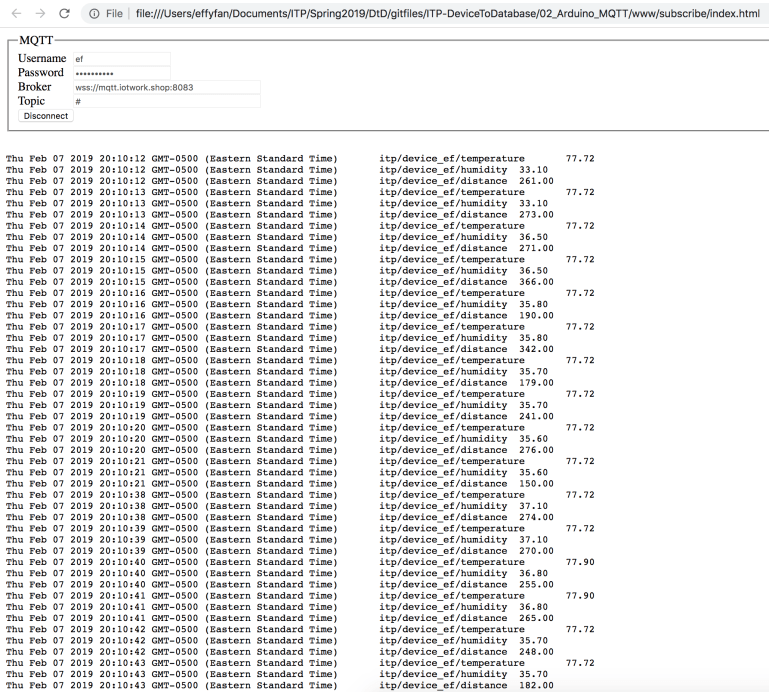Open the site info icon beside File

pos(94,14)
